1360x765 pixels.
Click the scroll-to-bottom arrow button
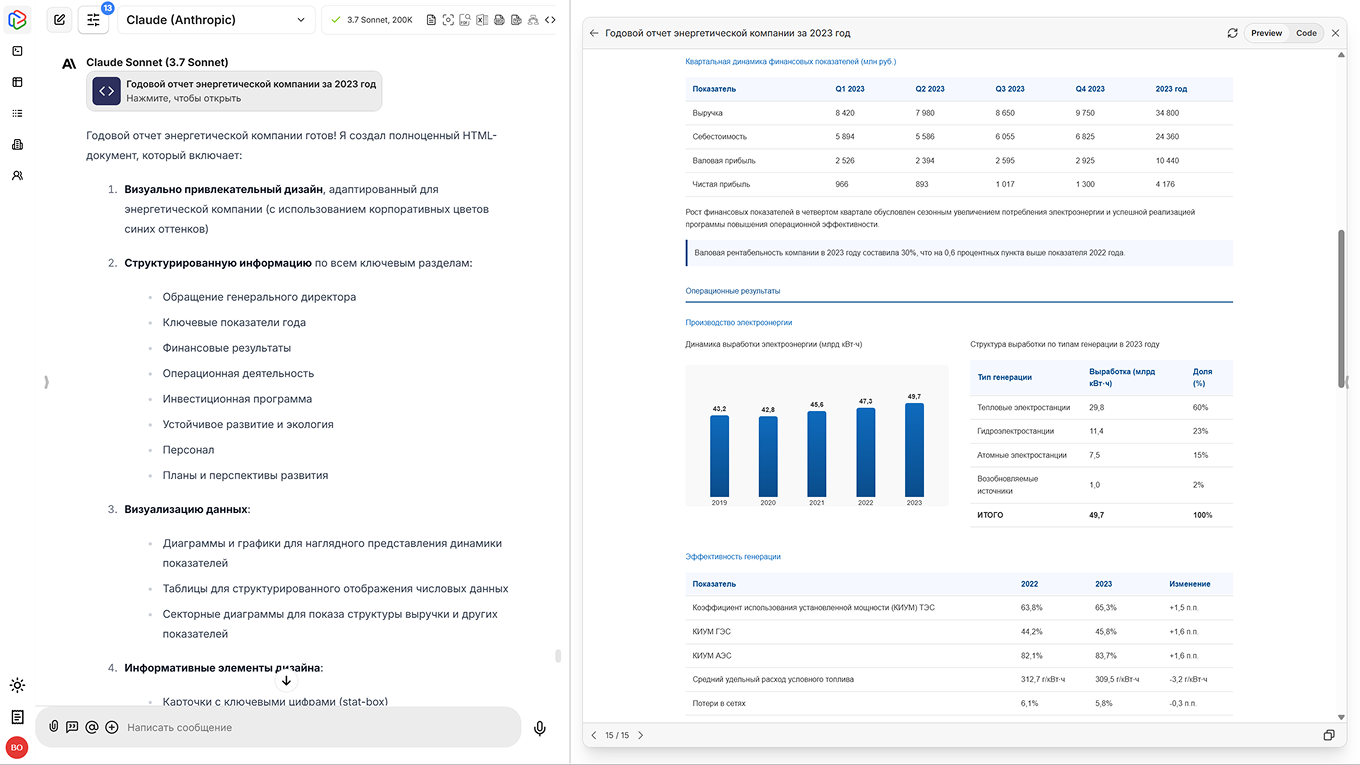coord(286,681)
